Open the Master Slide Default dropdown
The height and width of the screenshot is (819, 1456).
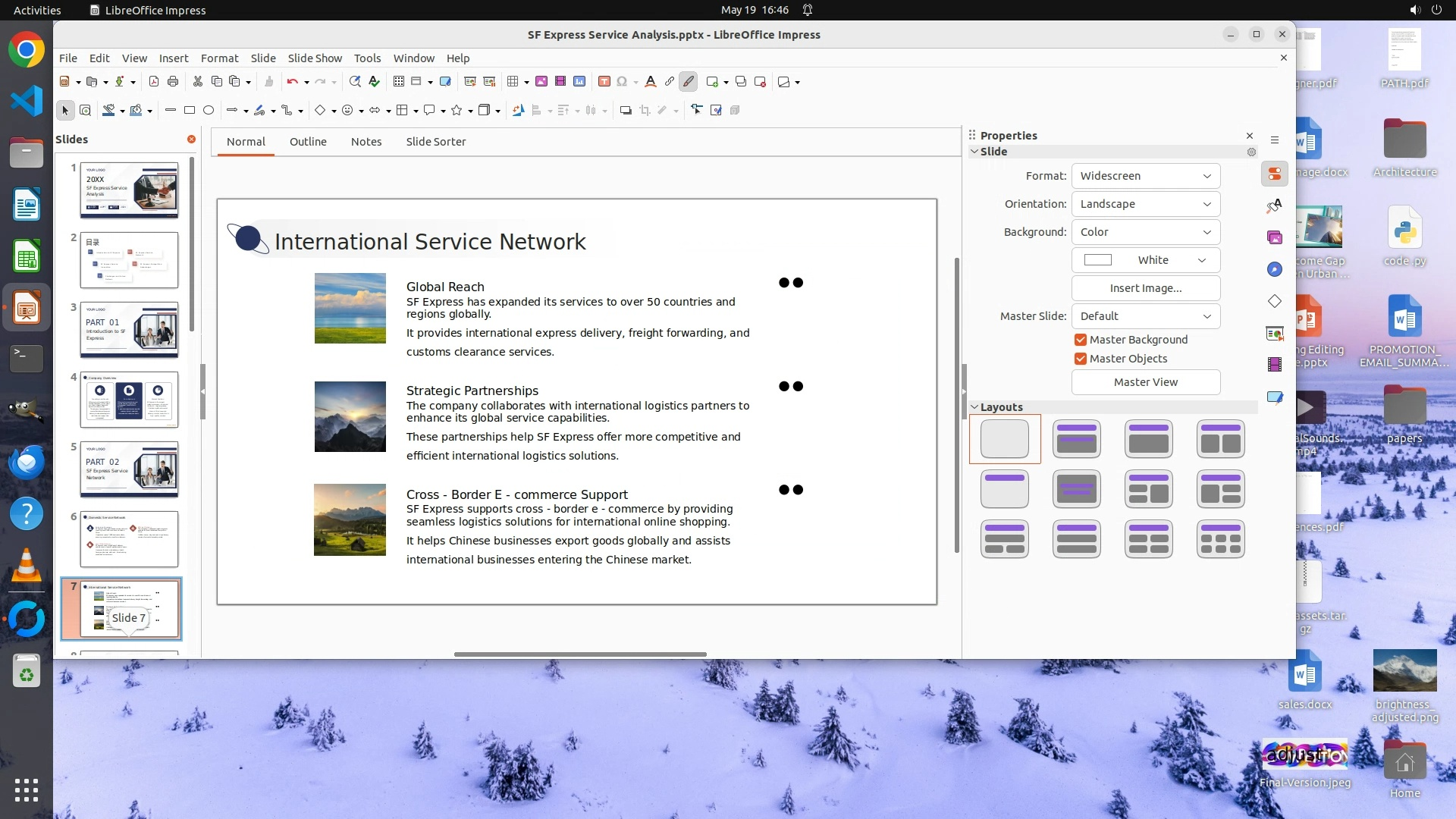(1145, 316)
